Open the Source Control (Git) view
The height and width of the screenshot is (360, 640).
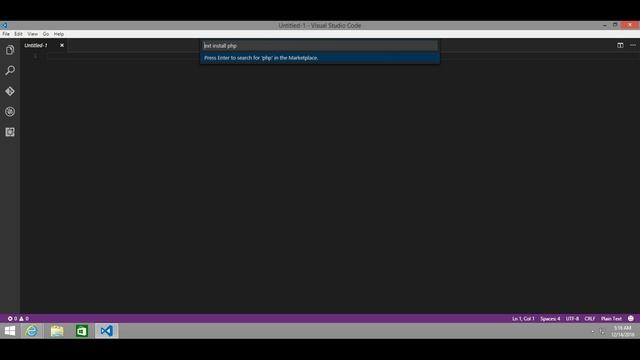(x=10, y=91)
